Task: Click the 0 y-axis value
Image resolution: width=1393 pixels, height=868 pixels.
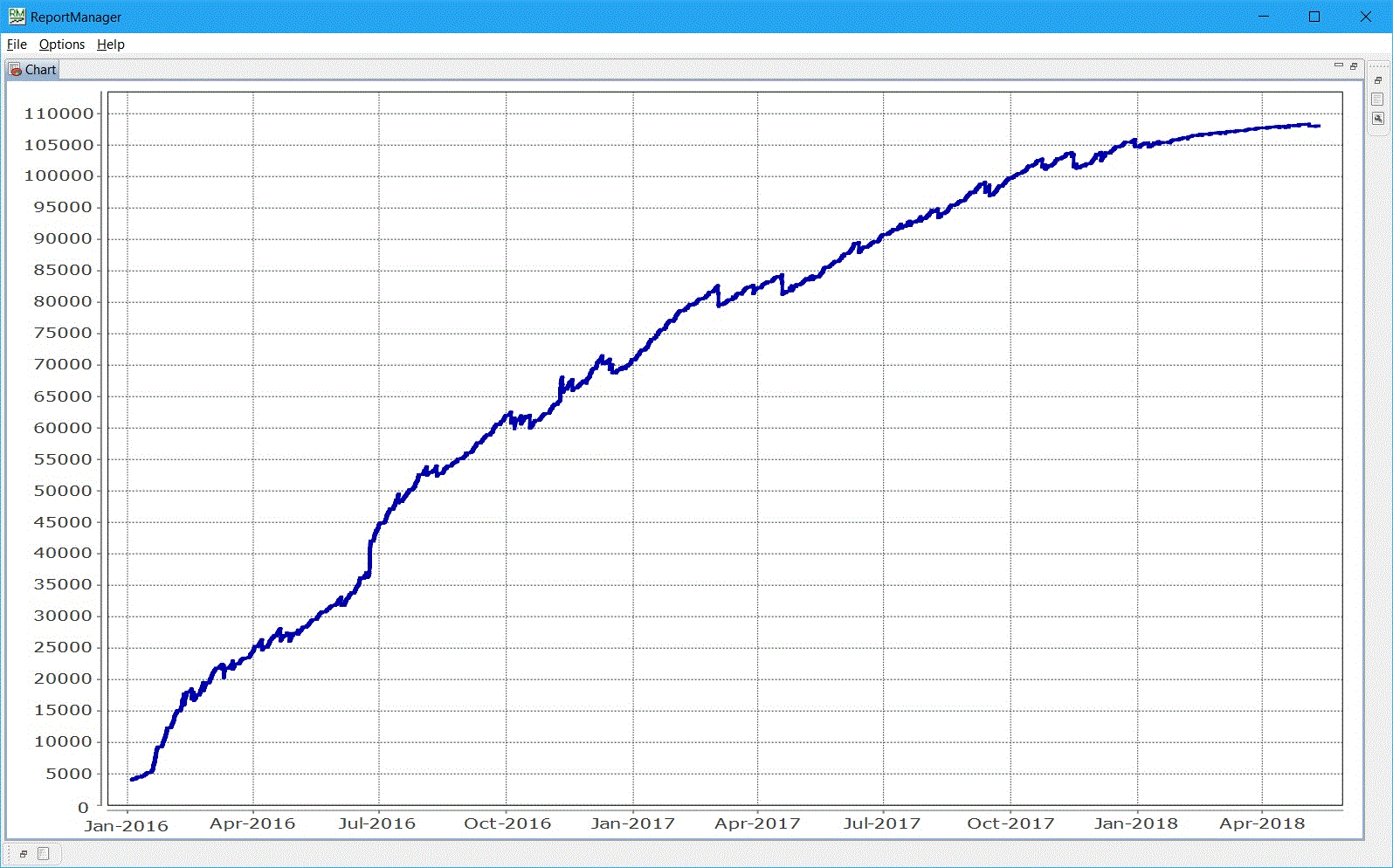Action: pyautogui.click(x=84, y=808)
